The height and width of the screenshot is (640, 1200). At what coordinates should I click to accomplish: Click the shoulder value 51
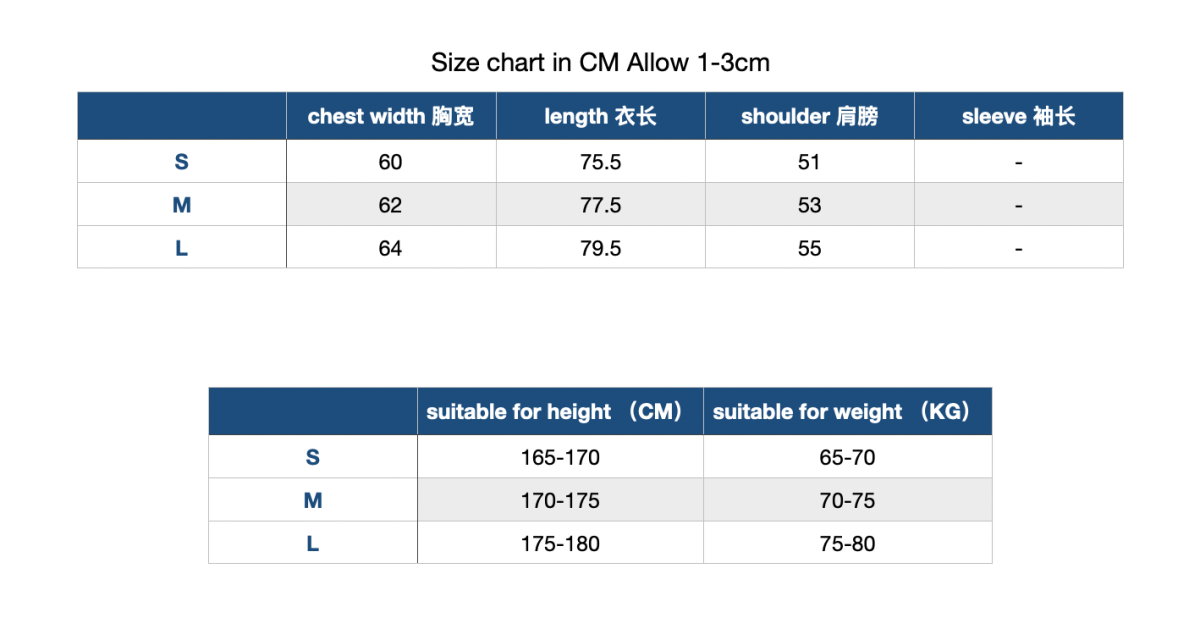point(809,162)
